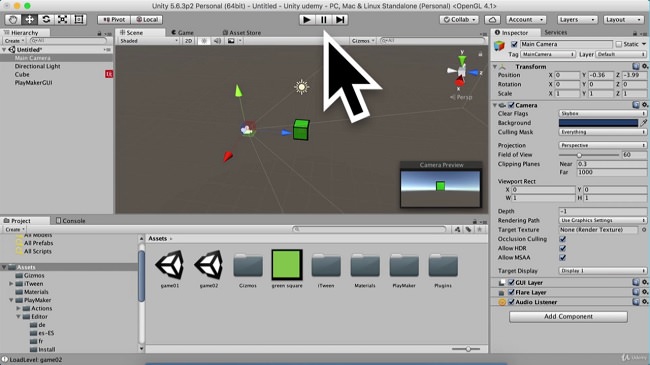Image resolution: width=650 pixels, height=365 pixels.
Task: Open the Layers dropdown in toolbar
Action: click(x=577, y=19)
